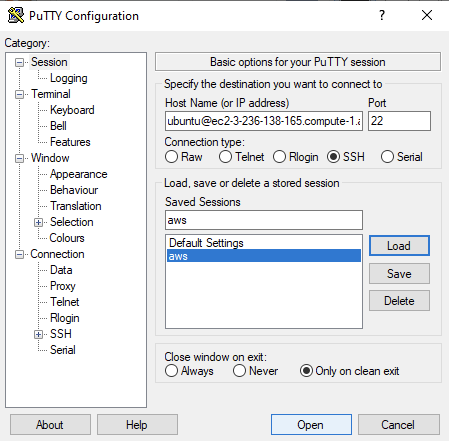
Task: Select the Telnet connection type radio button
Action: coord(225,157)
